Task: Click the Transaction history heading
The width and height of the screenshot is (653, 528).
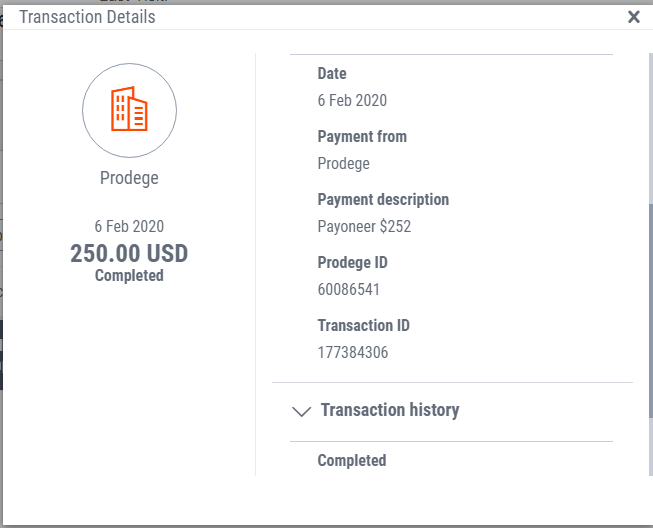Action: coord(390,410)
